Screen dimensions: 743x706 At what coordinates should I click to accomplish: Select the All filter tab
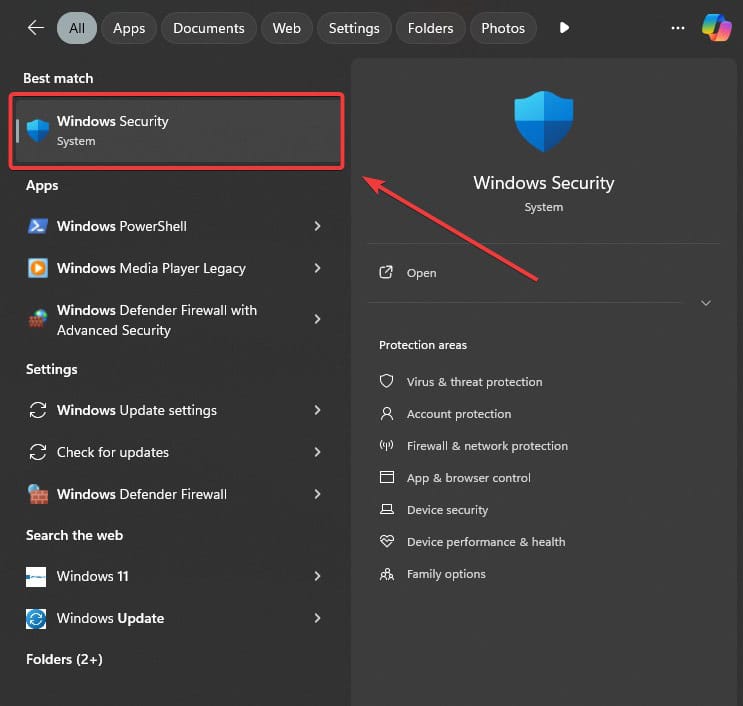pos(77,28)
